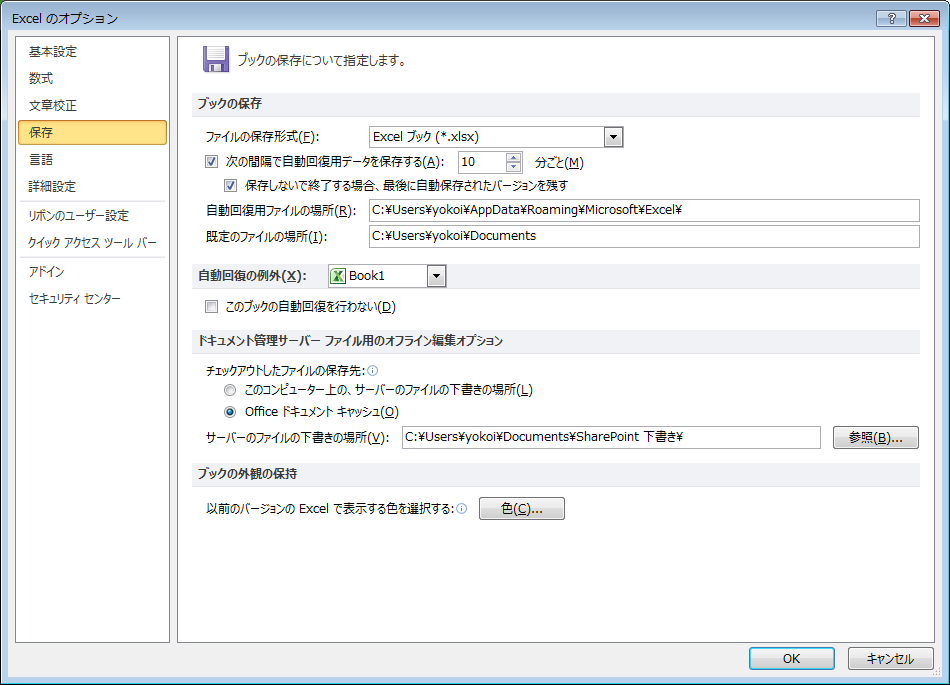The width and height of the screenshot is (950, 685).
Task: Click the info icon beside チェックアウトしたファイルの保存先
Action: (373, 370)
